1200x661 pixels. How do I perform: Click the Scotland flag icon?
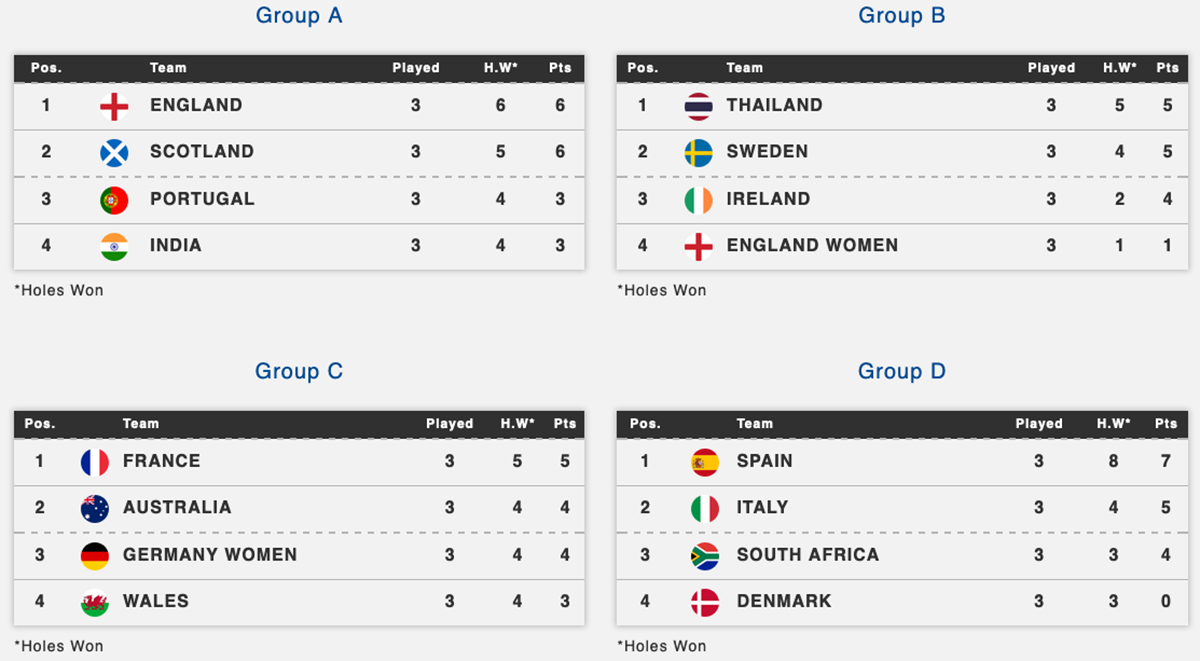pyautogui.click(x=114, y=153)
